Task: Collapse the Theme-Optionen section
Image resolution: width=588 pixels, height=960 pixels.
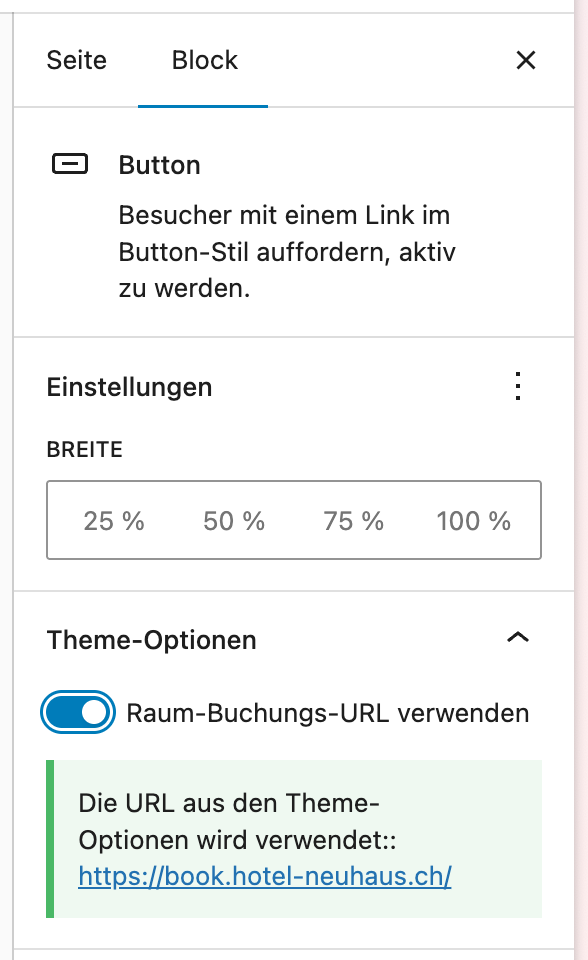Action: (x=518, y=638)
